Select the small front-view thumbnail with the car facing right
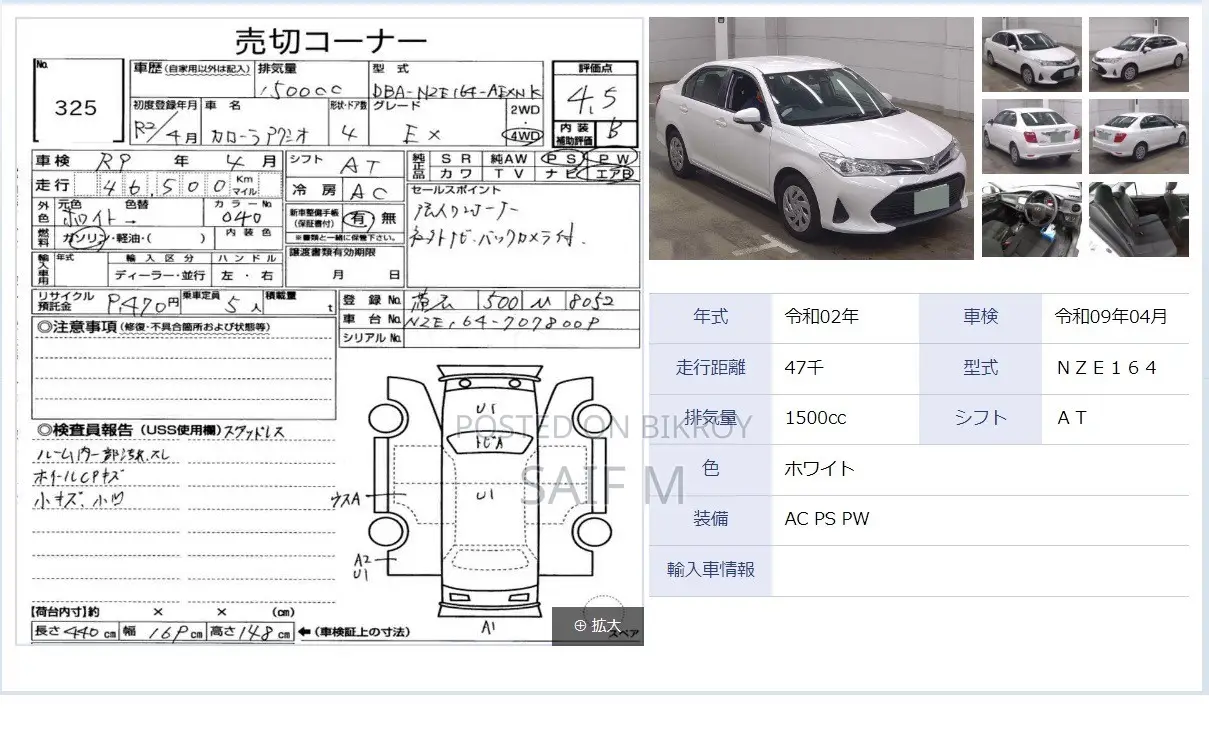This screenshot has width=1209, height=736. click(1032, 54)
